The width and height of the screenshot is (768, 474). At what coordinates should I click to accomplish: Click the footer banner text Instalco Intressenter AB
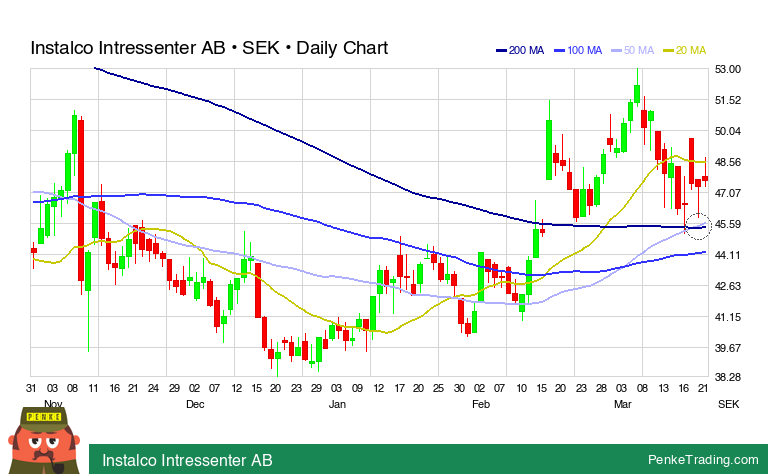point(187,460)
